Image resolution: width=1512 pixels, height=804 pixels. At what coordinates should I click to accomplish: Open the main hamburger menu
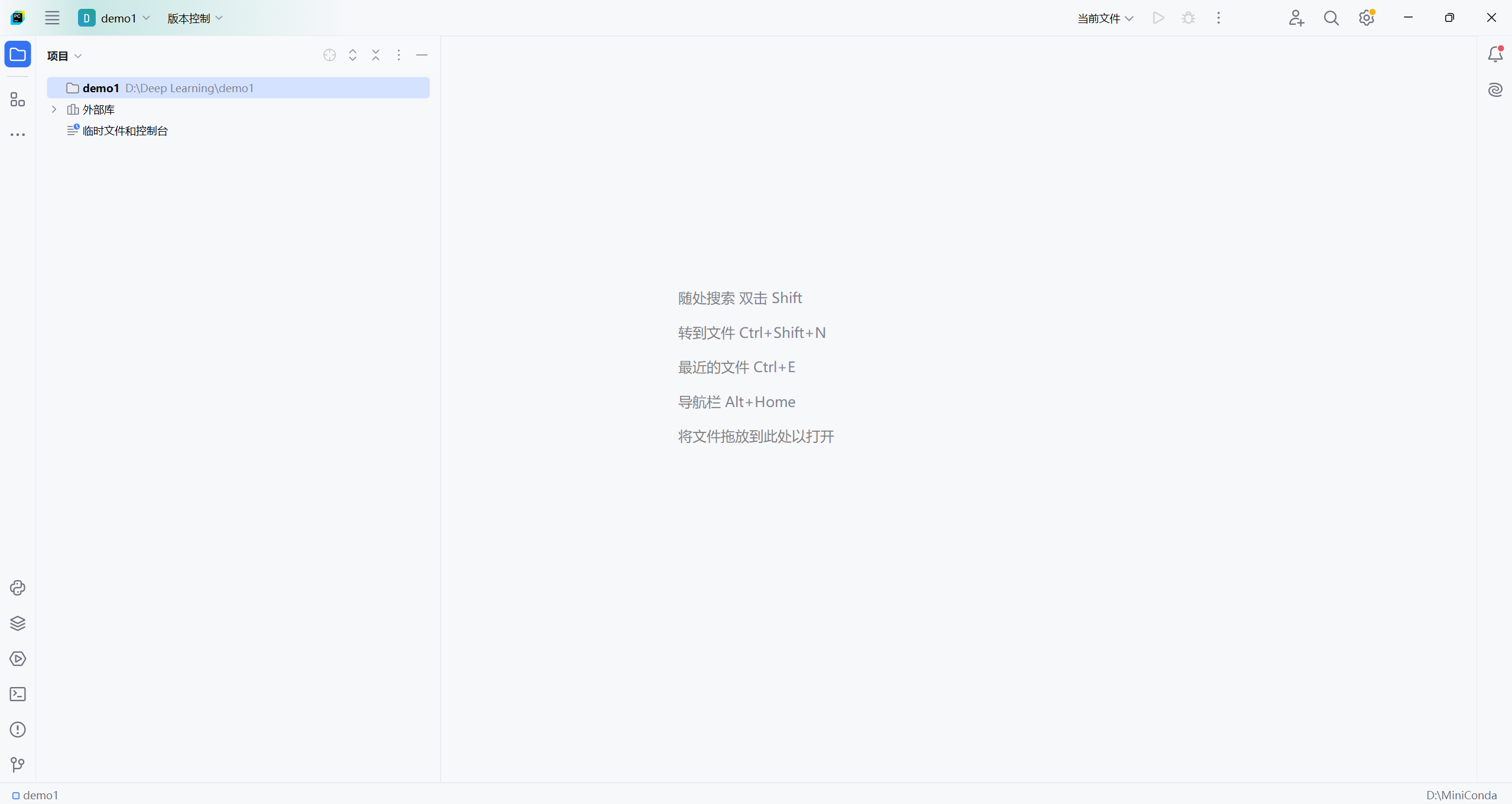[52, 18]
